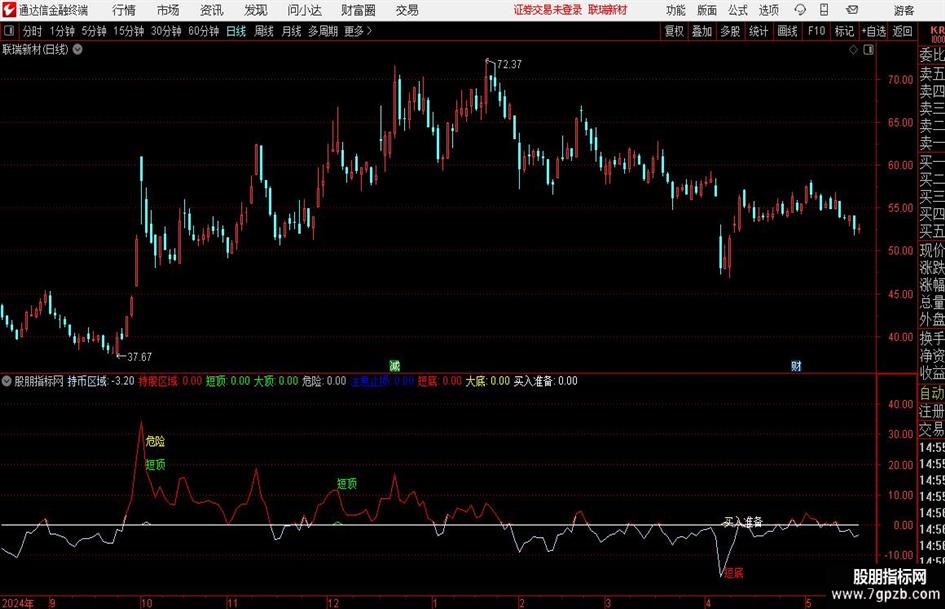The height and width of the screenshot is (609, 945).
Task: Open the 公式 menu
Action: click(x=738, y=10)
